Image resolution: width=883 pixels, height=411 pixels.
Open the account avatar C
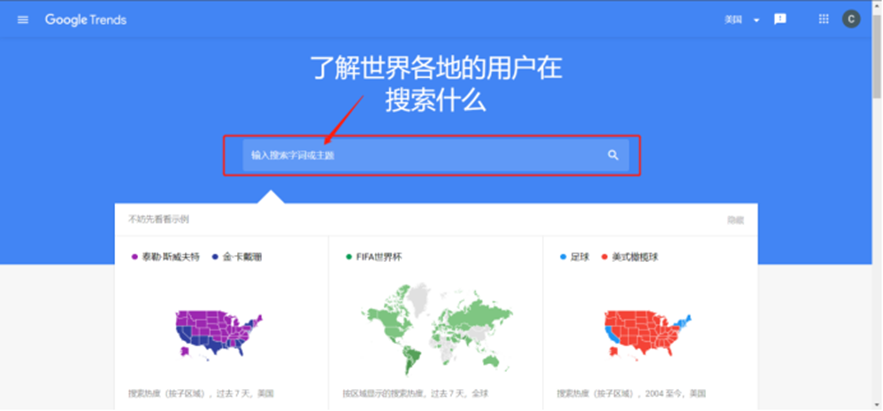[x=851, y=19]
